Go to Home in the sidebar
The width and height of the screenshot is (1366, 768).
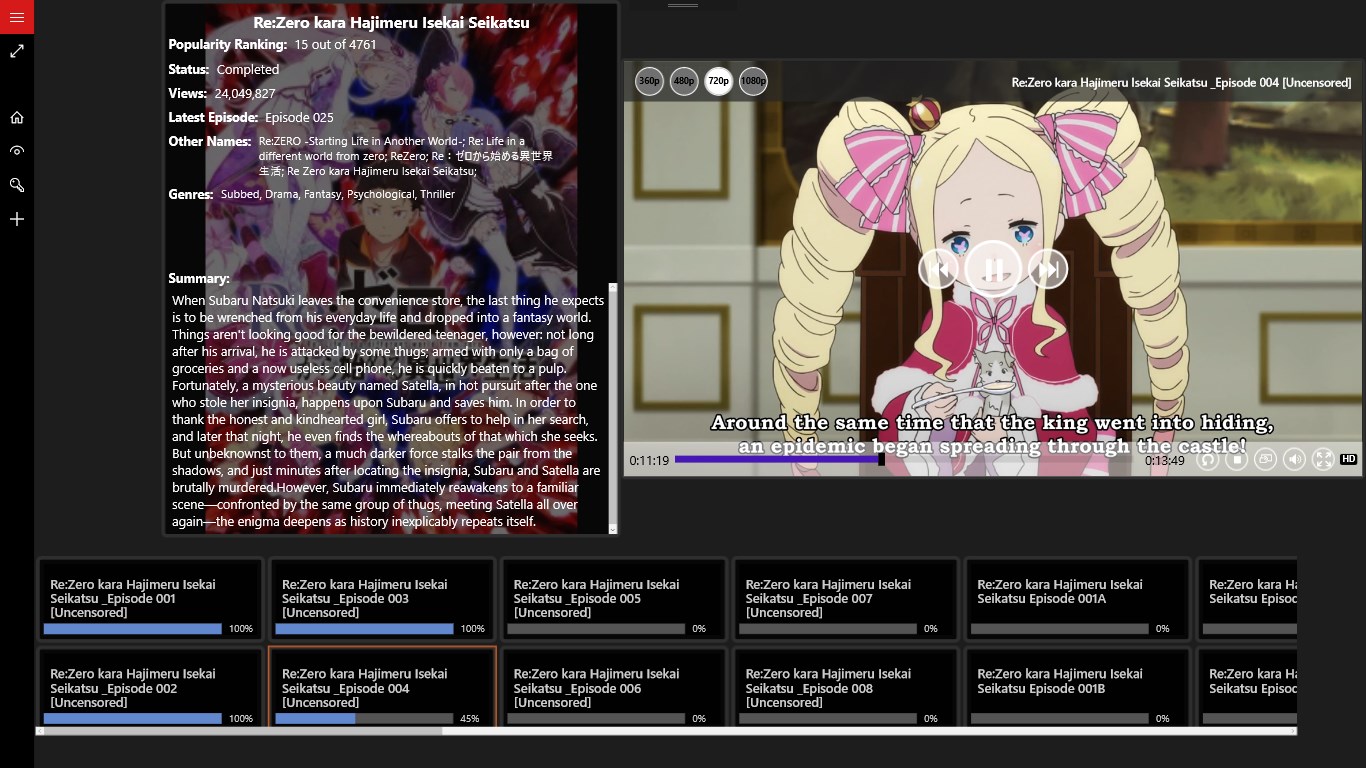(17, 117)
